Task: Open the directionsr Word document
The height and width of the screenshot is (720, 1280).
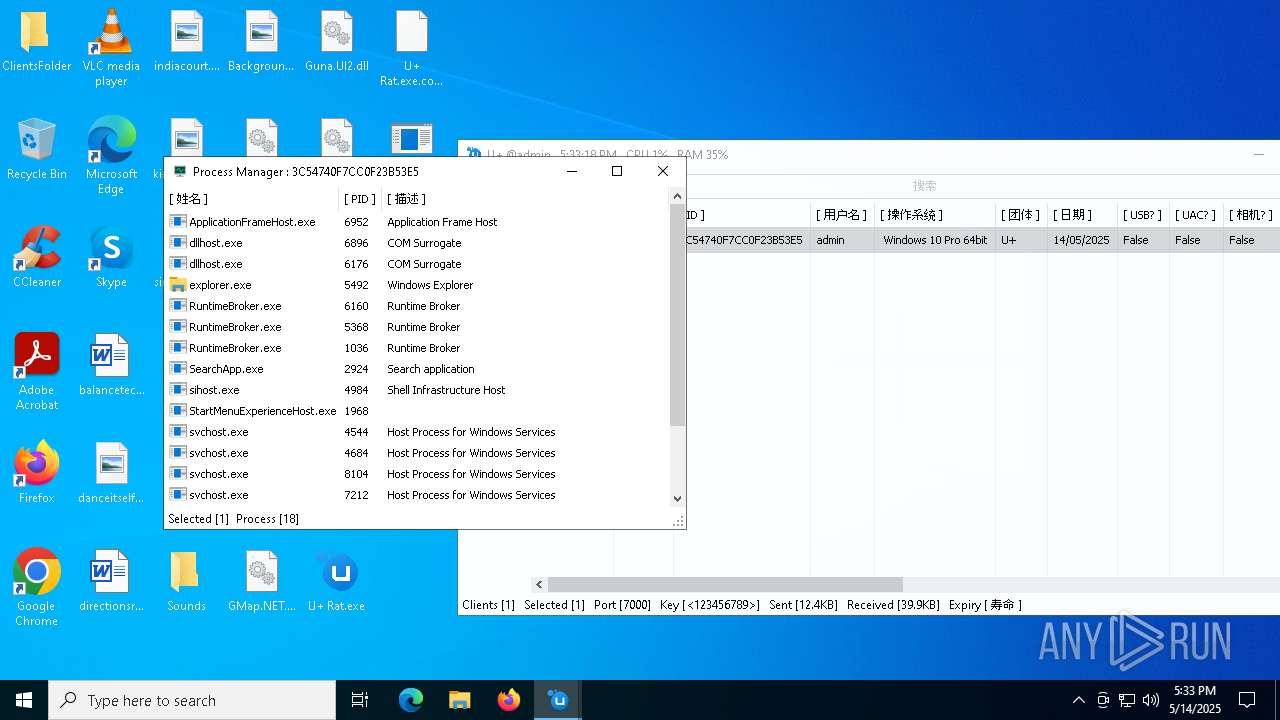Action: click(x=111, y=582)
